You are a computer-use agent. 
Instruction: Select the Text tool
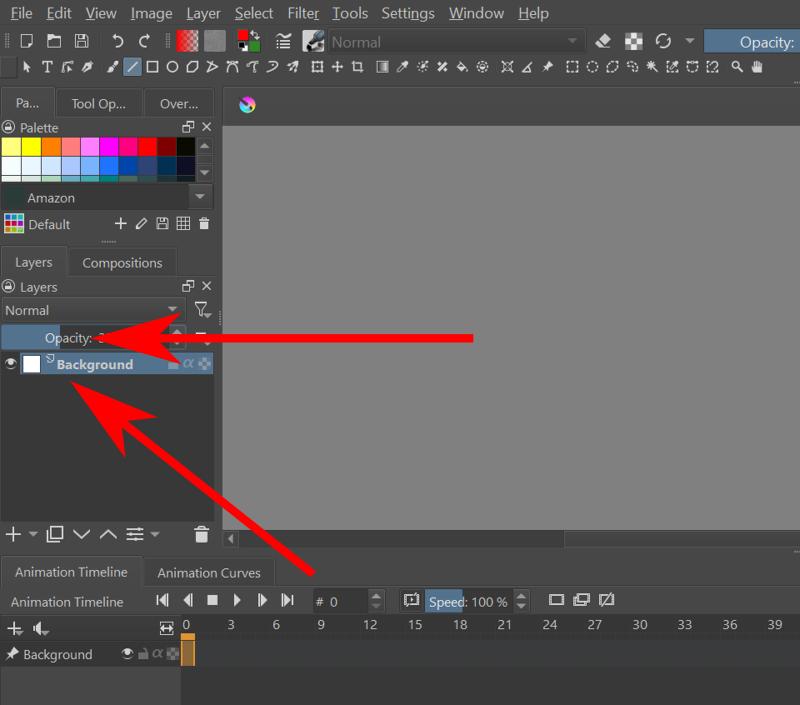pyautogui.click(x=47, y=67)
